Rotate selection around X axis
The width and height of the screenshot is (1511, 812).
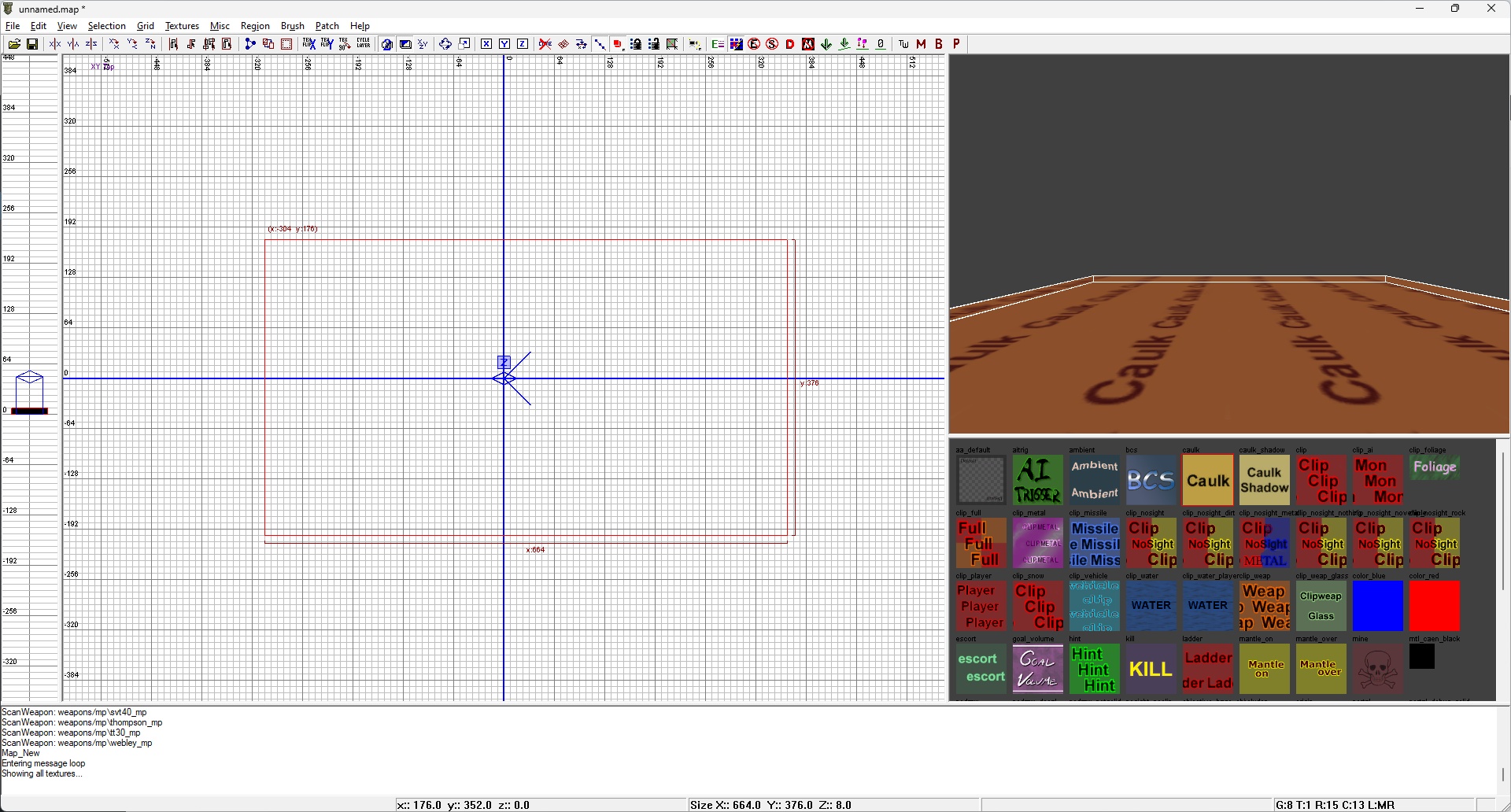click(114, 45)
